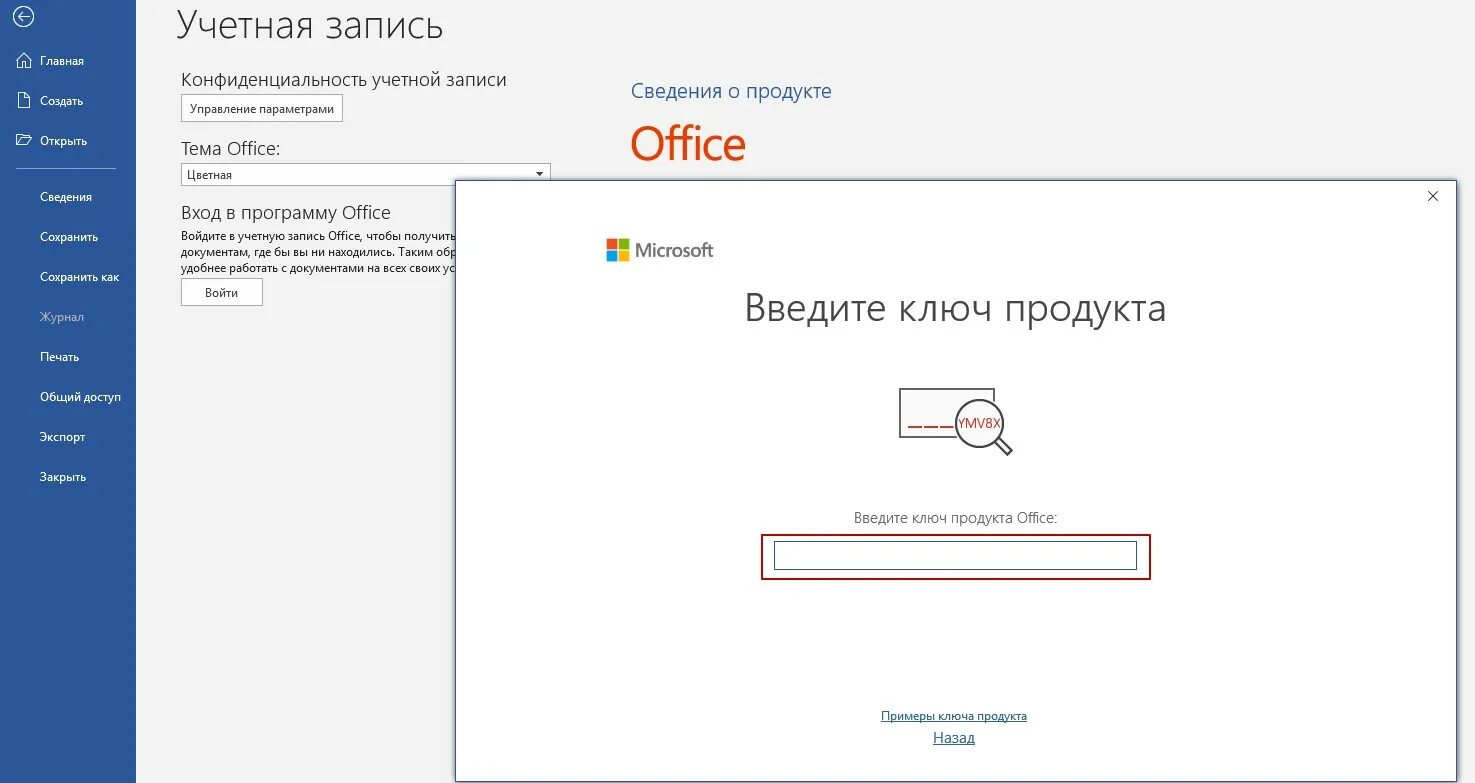Viewport: 1475px width, 783px height.
Task: Click the Журнал sidebar entry
Action: click(x=62, y=317)
